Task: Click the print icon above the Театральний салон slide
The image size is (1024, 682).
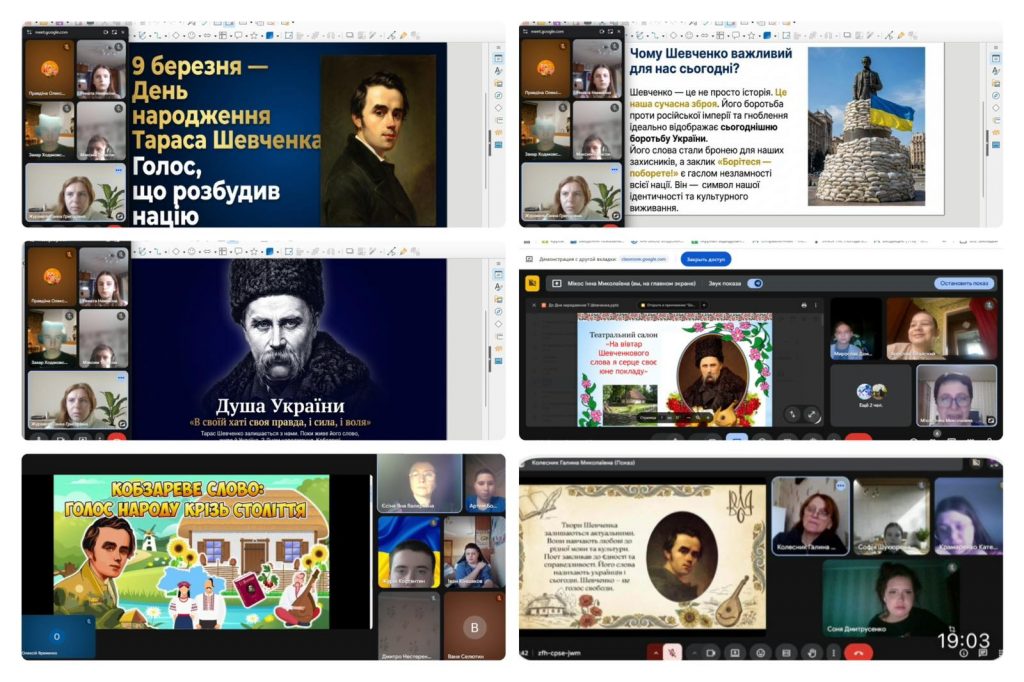Action: pos(803,304)
